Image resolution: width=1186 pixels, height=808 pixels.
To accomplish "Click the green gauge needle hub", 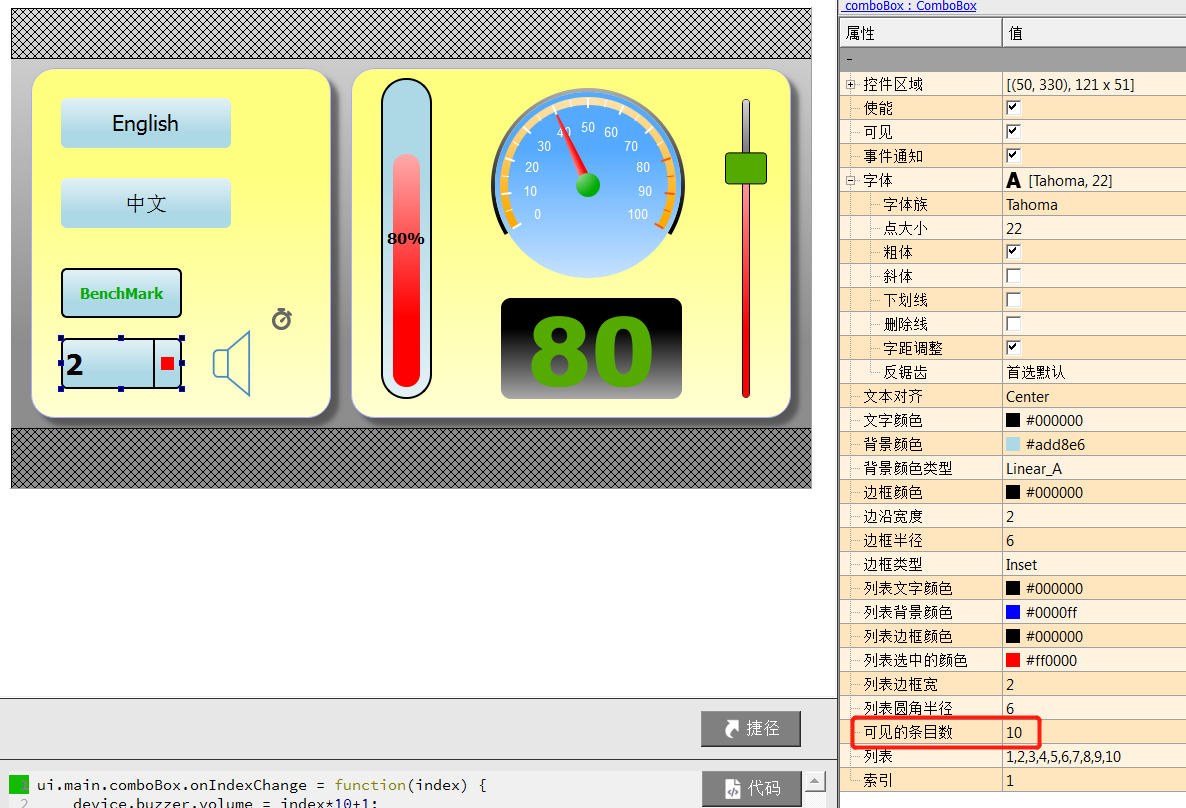I will click(588, 185).
